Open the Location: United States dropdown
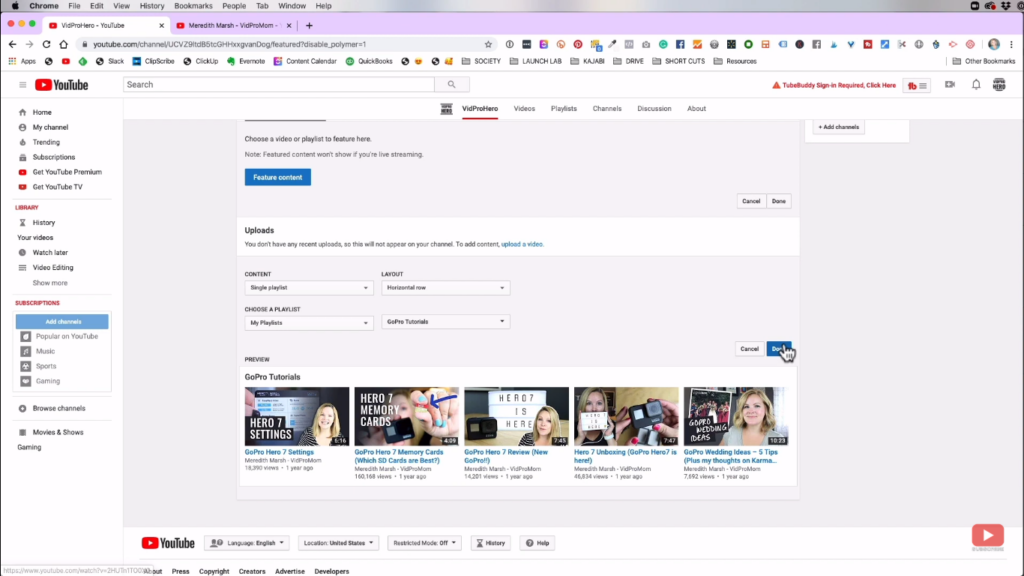Viewport: 1024px width, 576px height. [338, 543]
